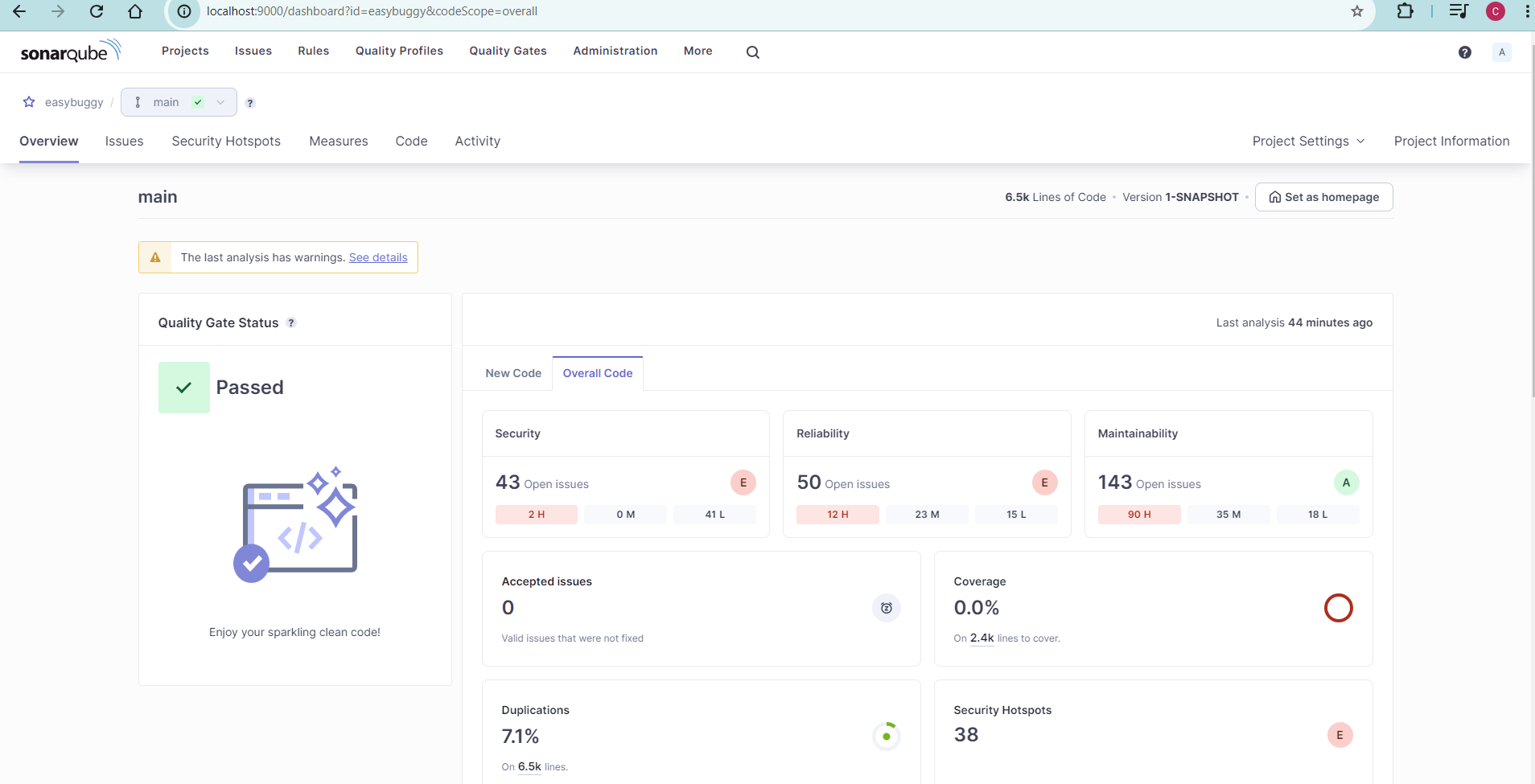This screenshot has height=784, width=1535.
Task: Select the Overview project tab
Action: [49, 141]
